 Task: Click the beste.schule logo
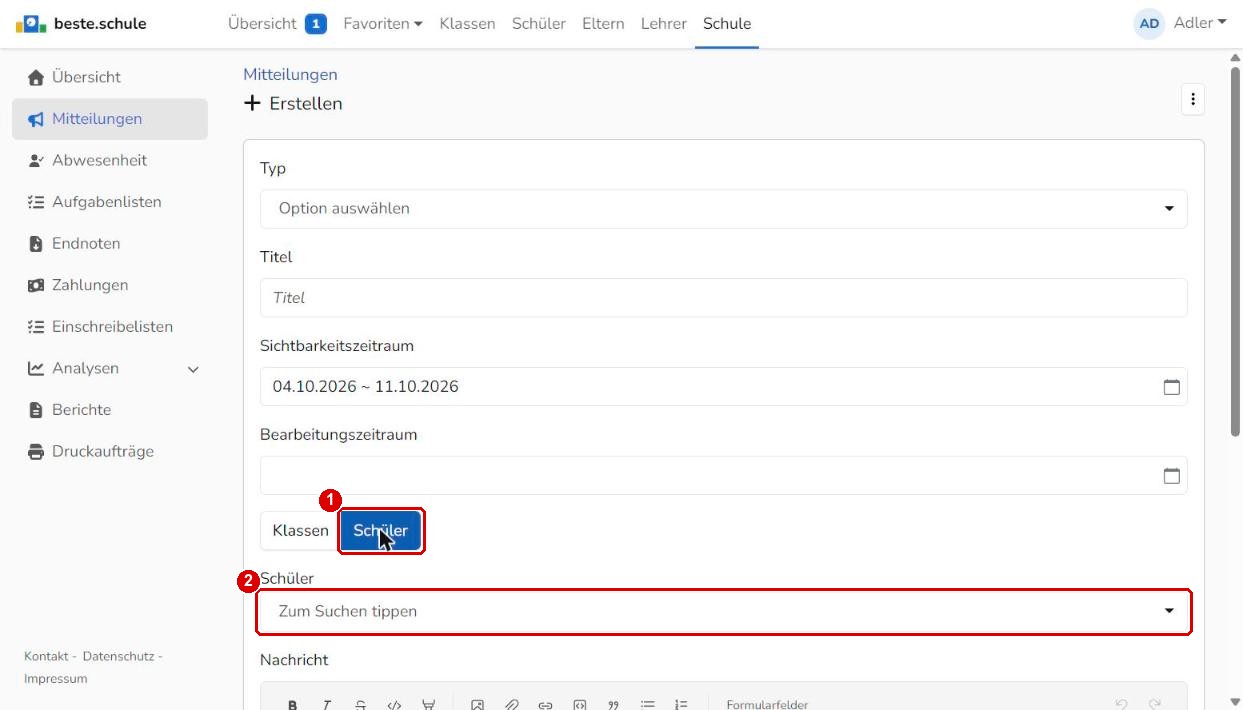pyautogui.click(x=81, y=23)
